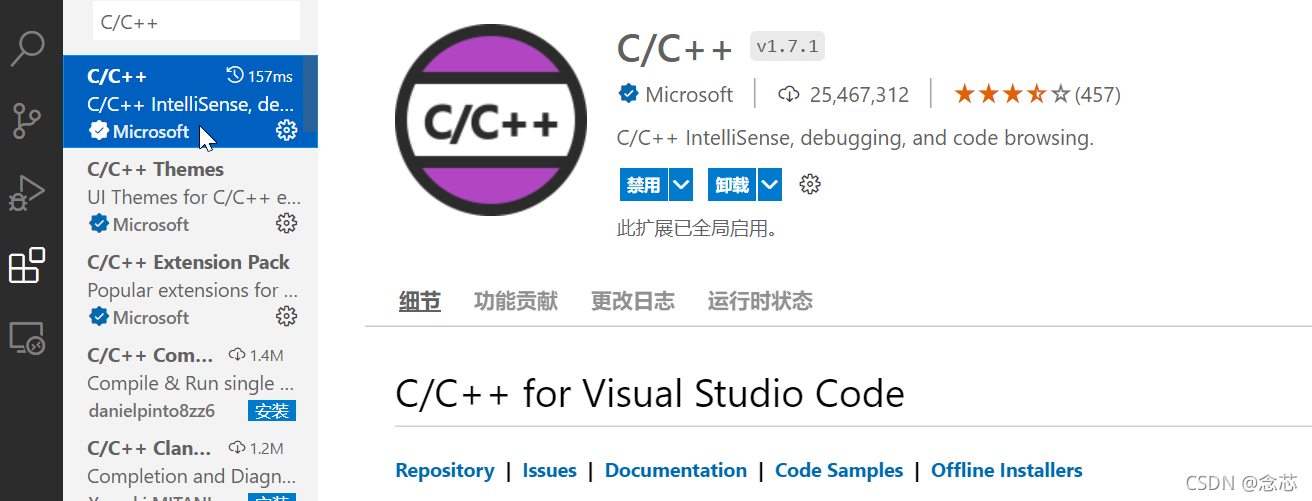Expand the 禁用 dropdown arrow
Screen dimensions: 1312x501
(x=681, y=185)
